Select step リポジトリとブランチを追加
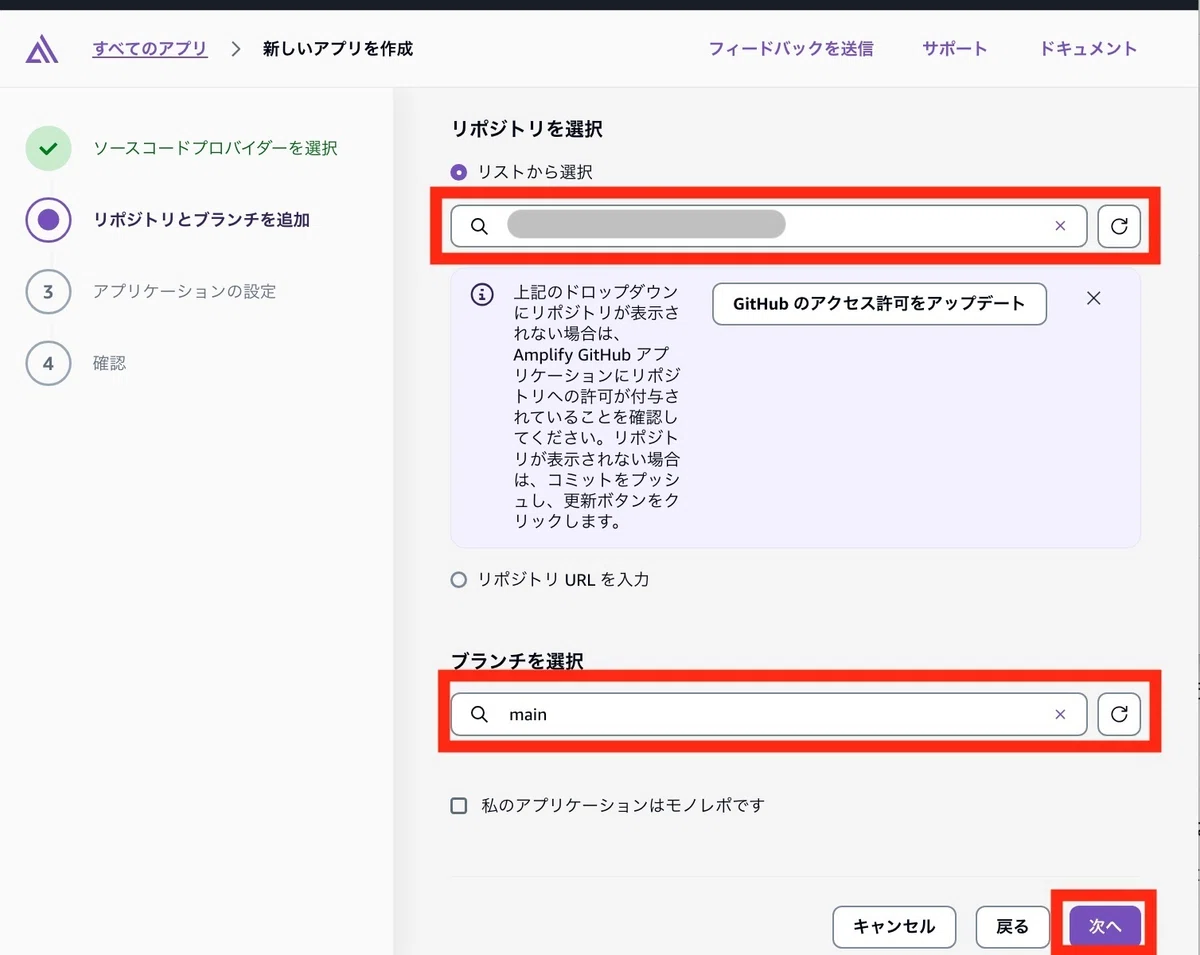Screen dimensions: 1200x955 [201, 220]
